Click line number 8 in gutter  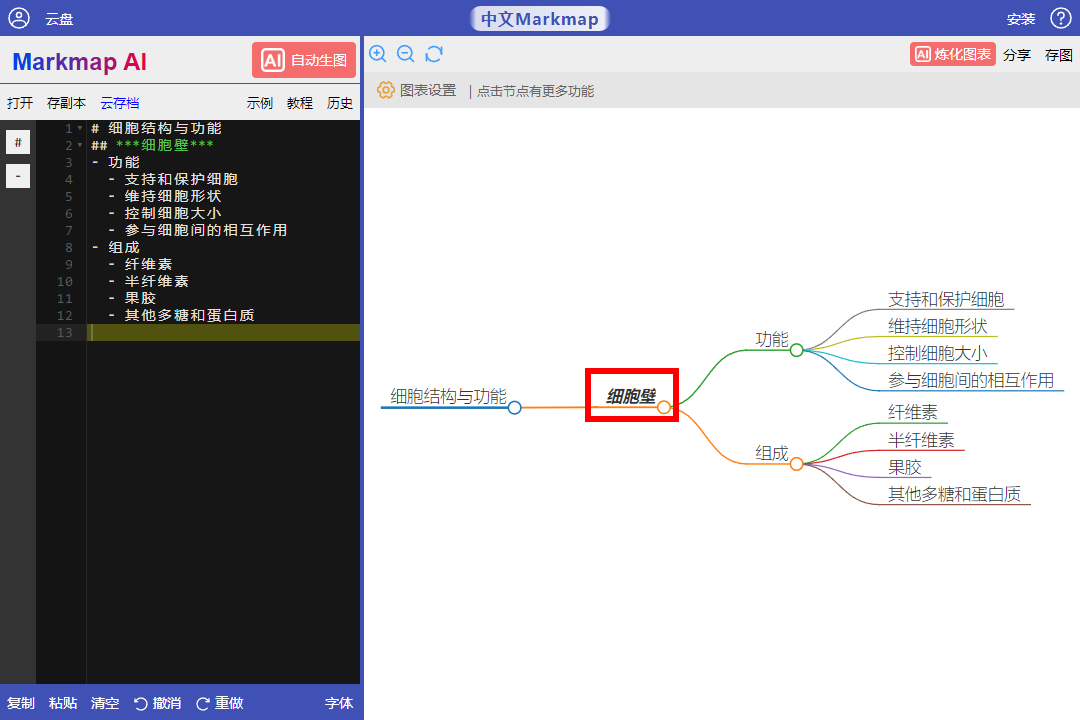(x=68, y=247)
